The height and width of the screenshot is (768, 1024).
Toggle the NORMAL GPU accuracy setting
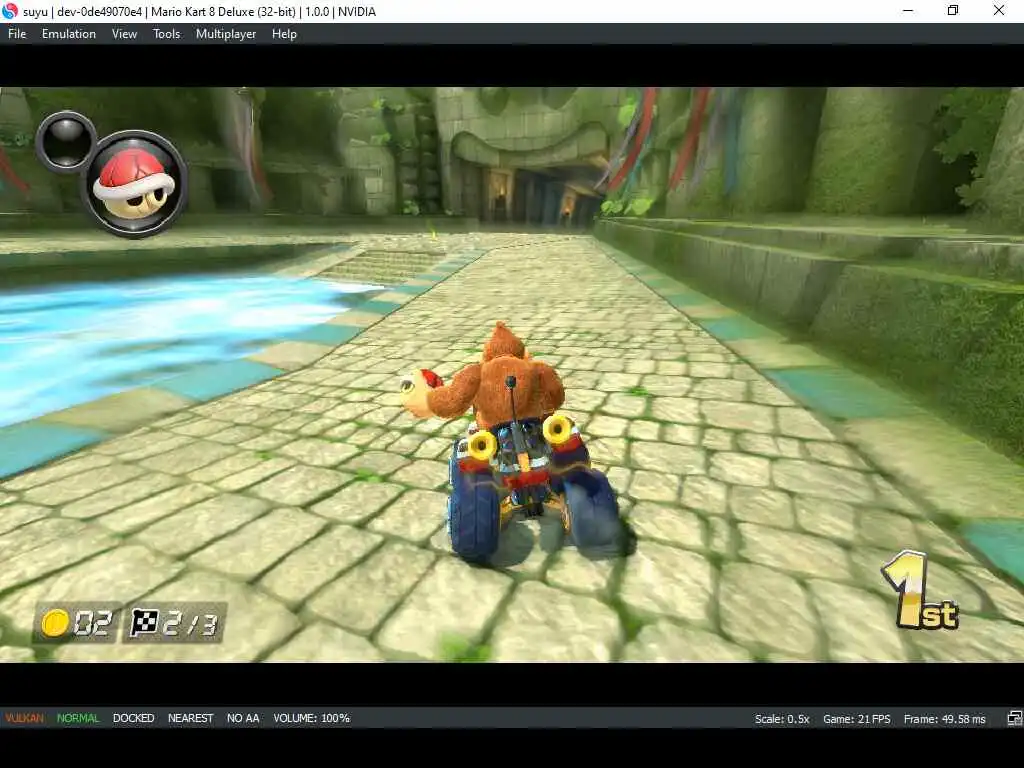(78, 718)
